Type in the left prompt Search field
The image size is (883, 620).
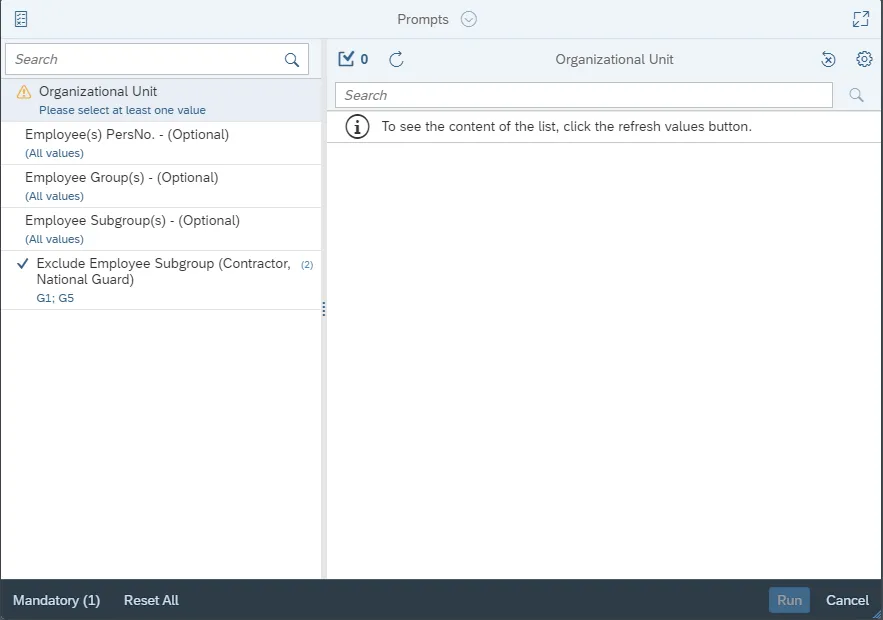point(145,60)
